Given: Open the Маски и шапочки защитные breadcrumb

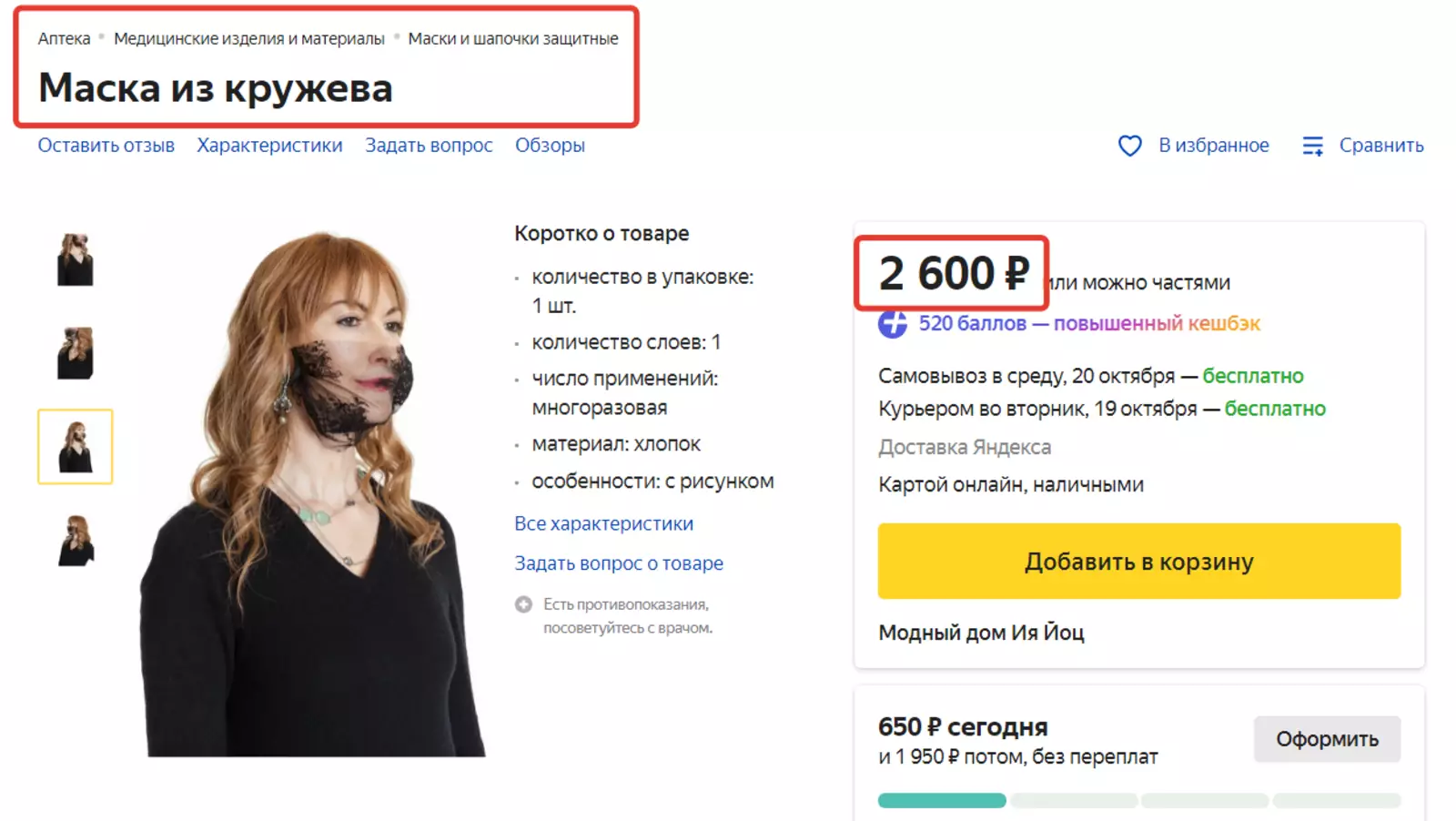Looking at the screenshot, I should [x=512, y=39].
